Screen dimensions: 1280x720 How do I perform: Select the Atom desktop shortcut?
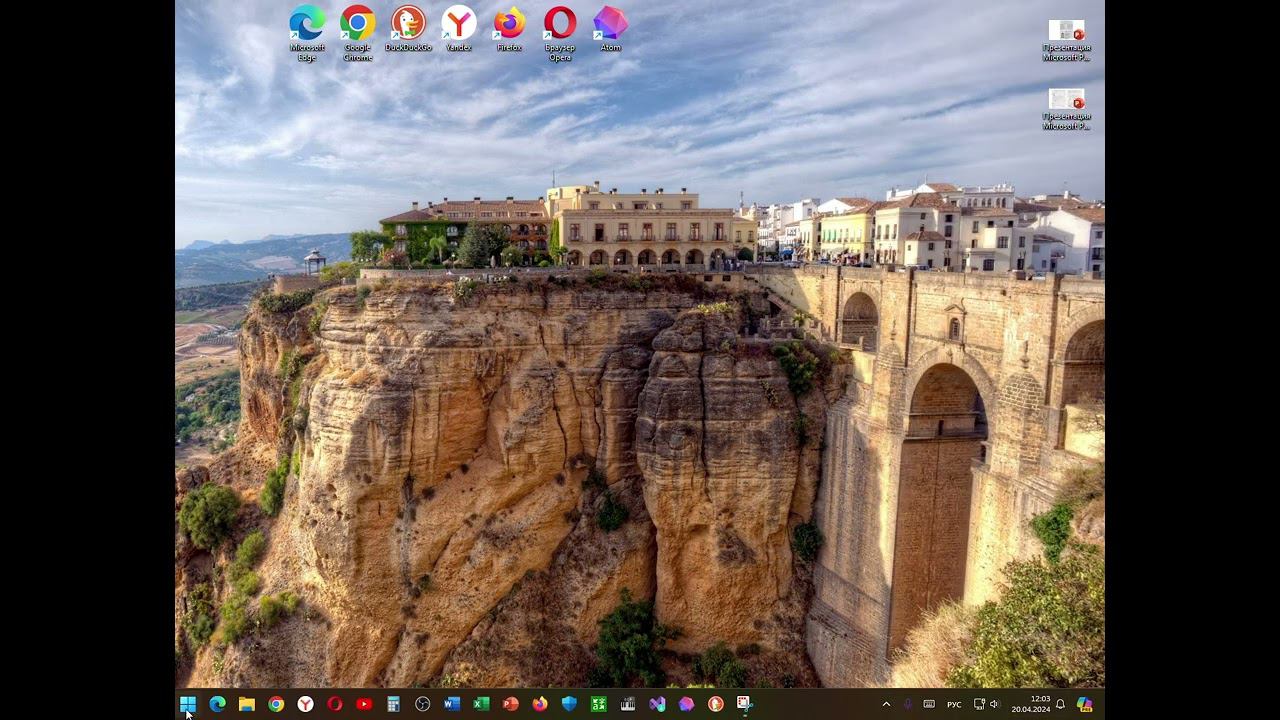pos(611,29)
